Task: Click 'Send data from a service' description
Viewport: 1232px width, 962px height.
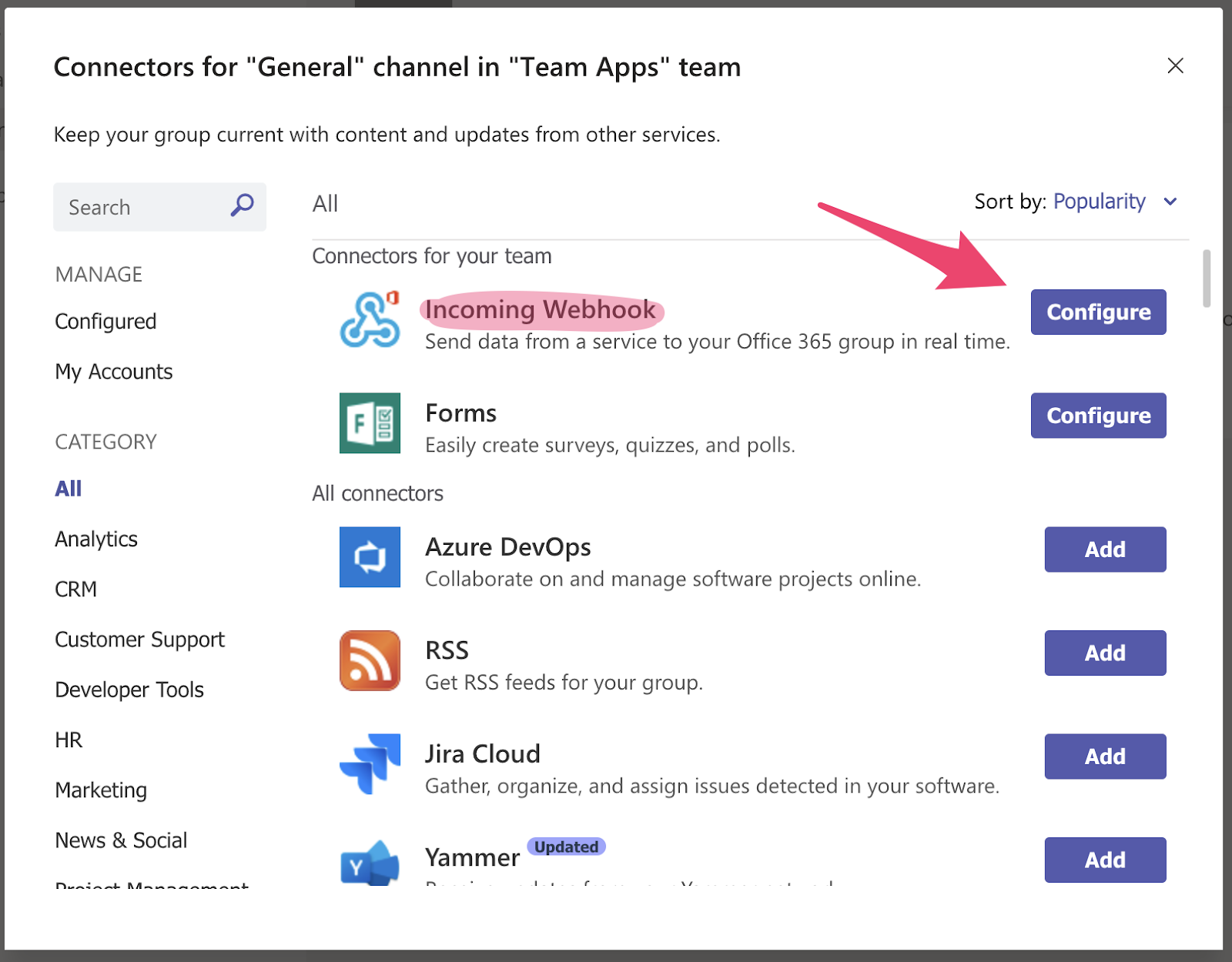Action: tap(718, 342)
